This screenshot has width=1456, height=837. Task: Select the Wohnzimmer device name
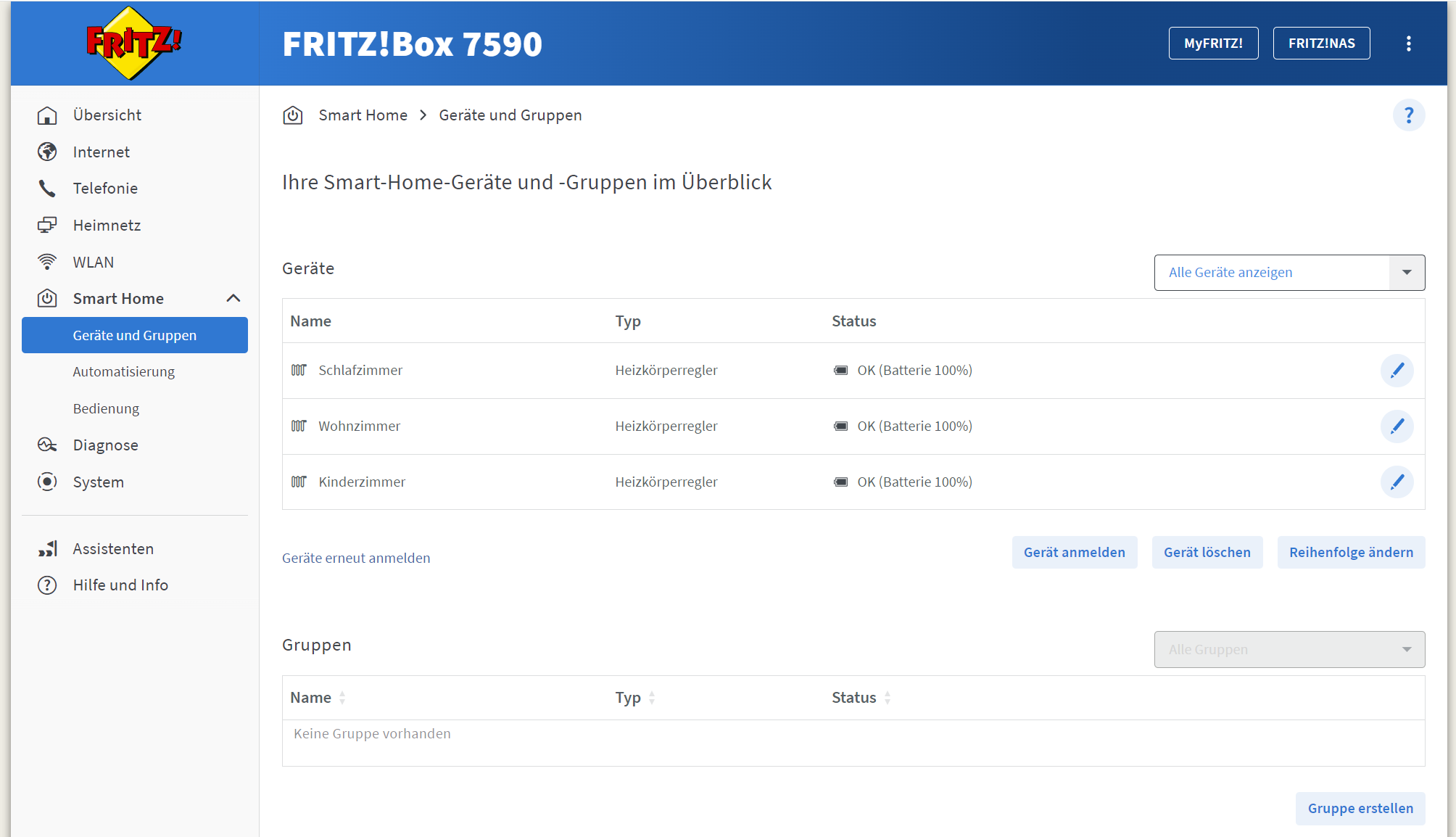tap(359, 426)
